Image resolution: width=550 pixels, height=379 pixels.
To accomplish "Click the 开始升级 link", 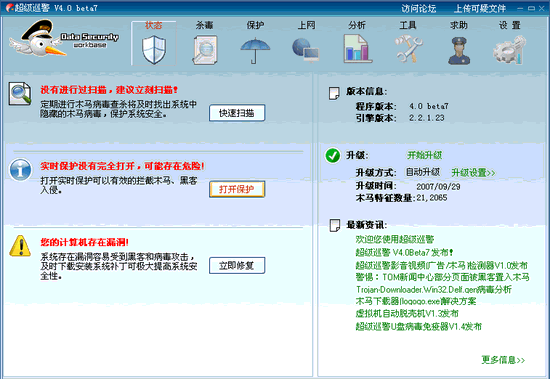I will pyautogui.click(x=424, y=155).
